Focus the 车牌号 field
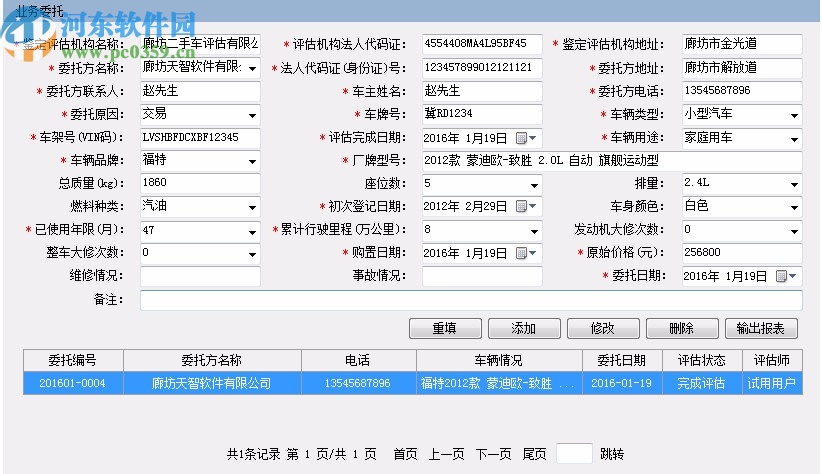822x474 pixels. pos(482,114)
